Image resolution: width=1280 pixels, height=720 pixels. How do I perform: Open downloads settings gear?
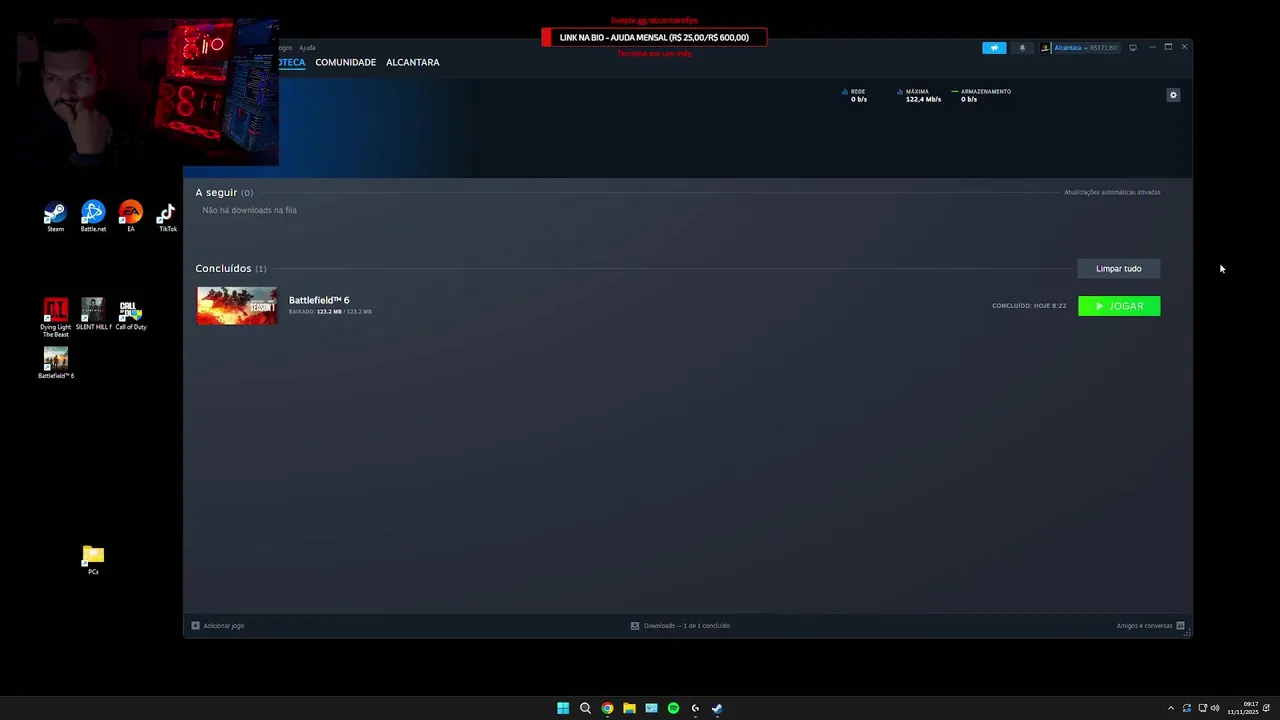click(1174, 95)
